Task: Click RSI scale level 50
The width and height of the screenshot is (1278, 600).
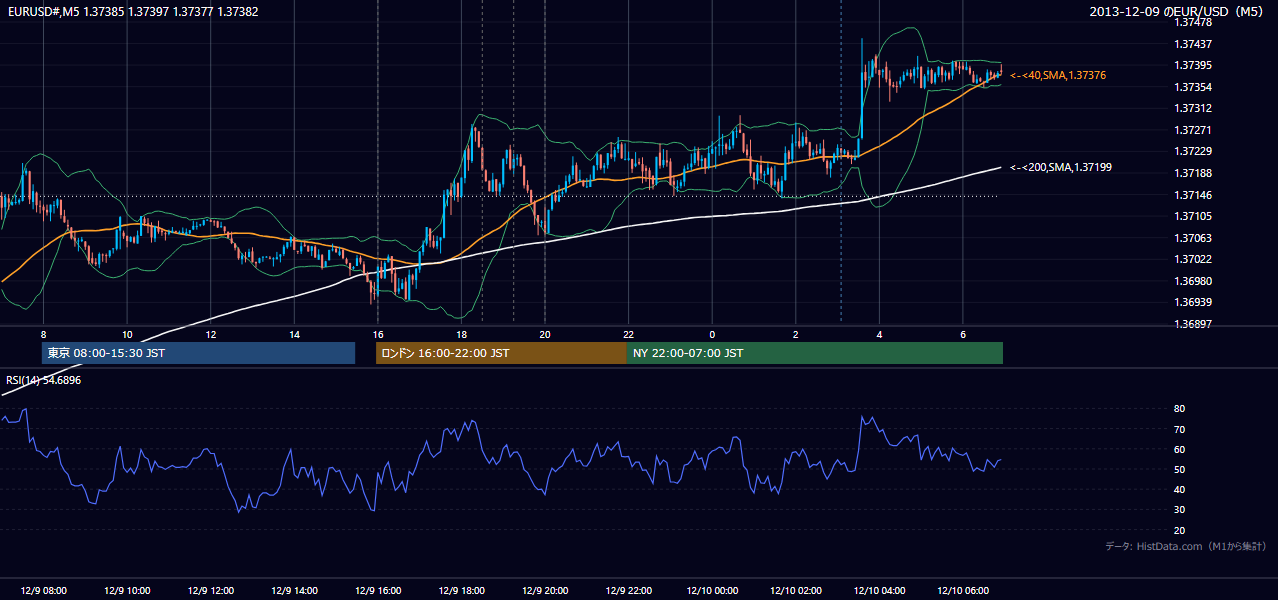Action: pos(1180,469)
